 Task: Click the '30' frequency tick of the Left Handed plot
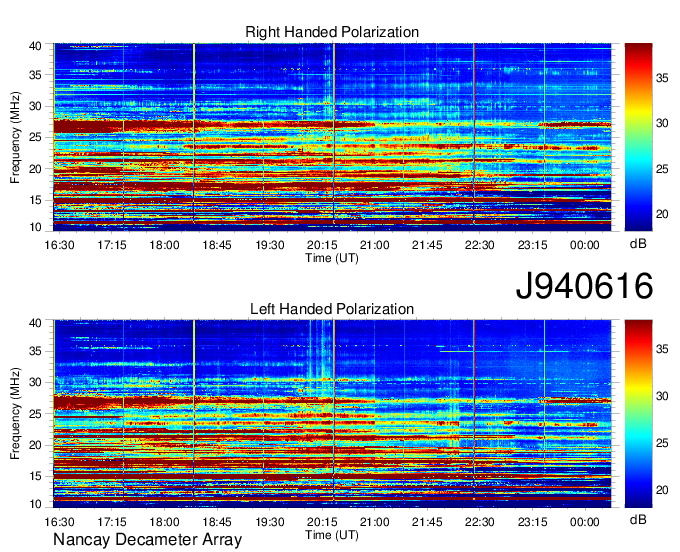coord(35,382)
